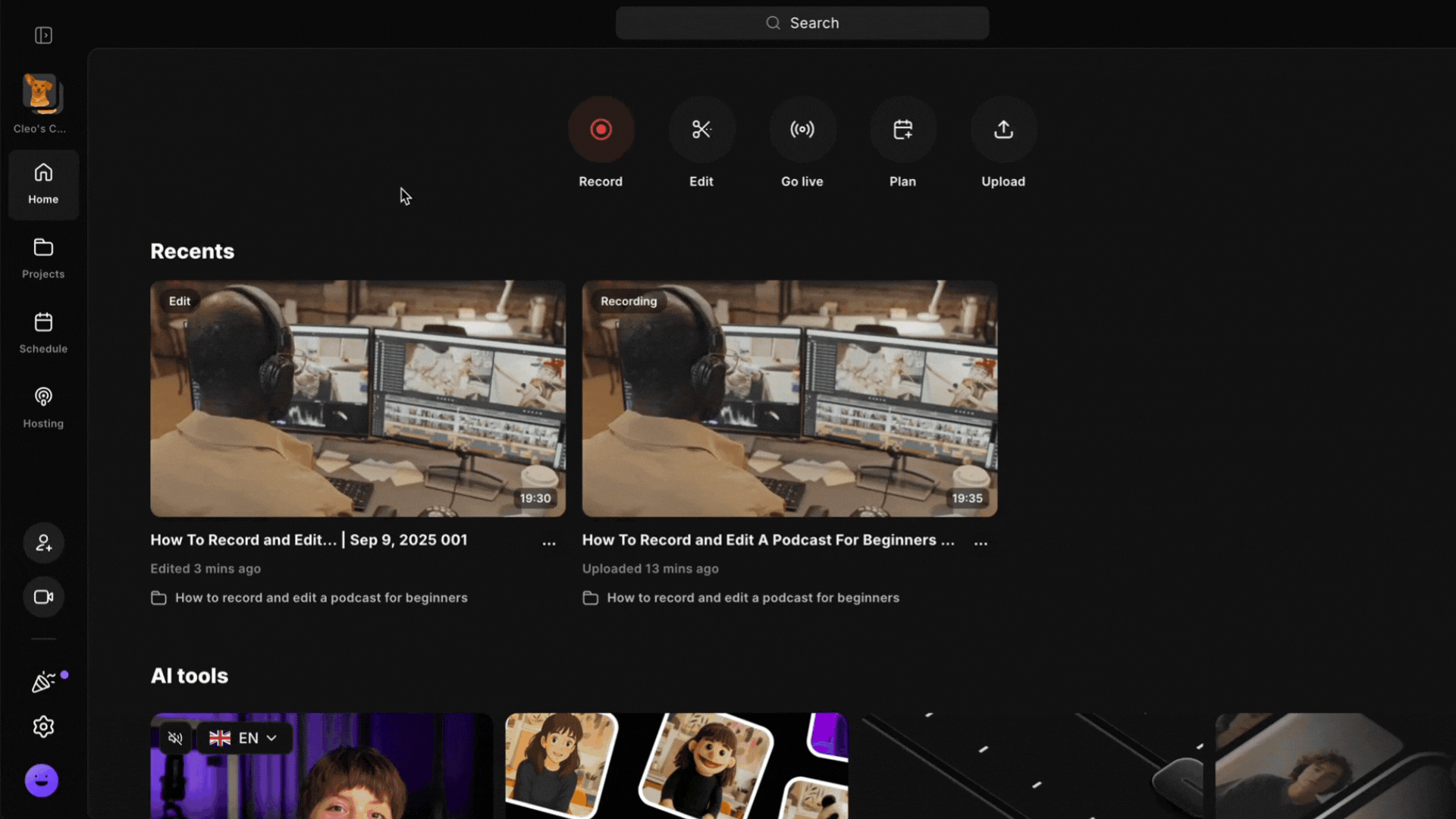
Task: Open the options menu for the Sep 9, 2025 001 edit
Action: click(549, 543)
